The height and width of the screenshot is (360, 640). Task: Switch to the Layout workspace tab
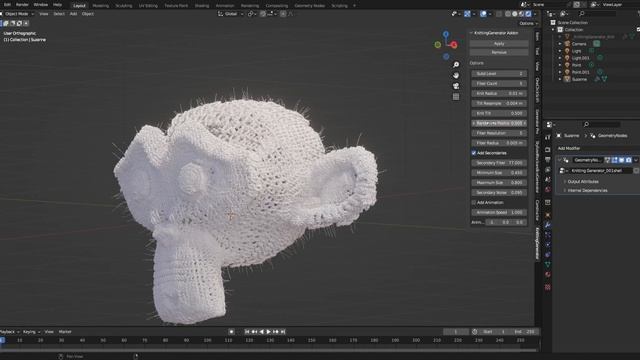pos(79,6)
